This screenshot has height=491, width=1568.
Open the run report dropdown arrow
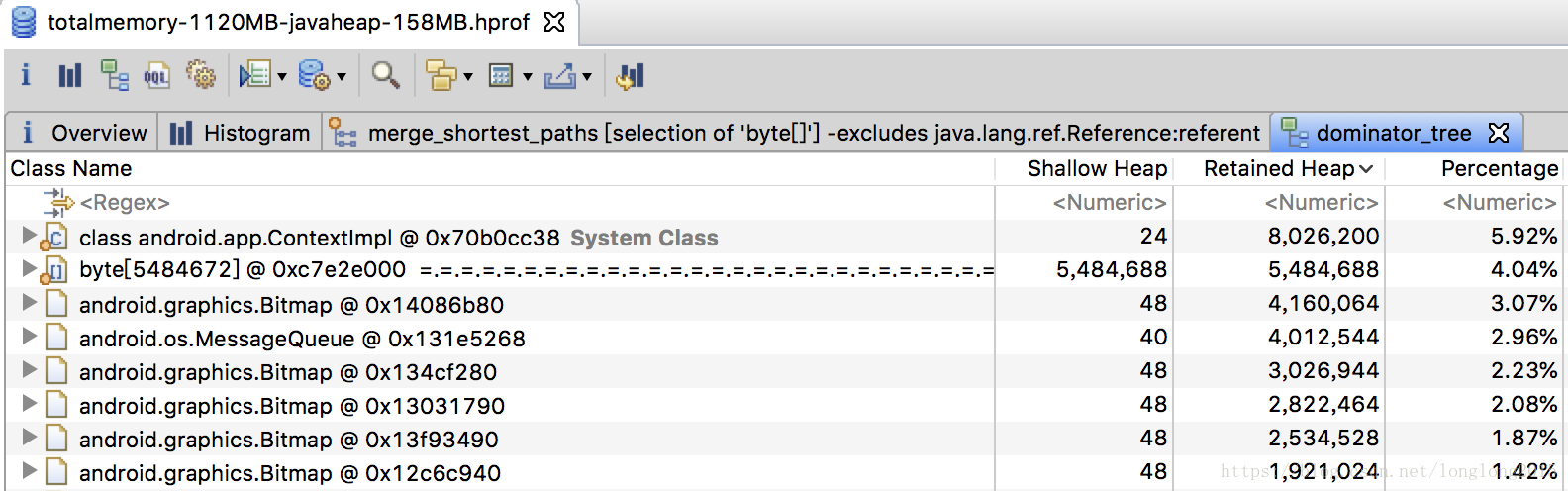(x=282, y=77)
